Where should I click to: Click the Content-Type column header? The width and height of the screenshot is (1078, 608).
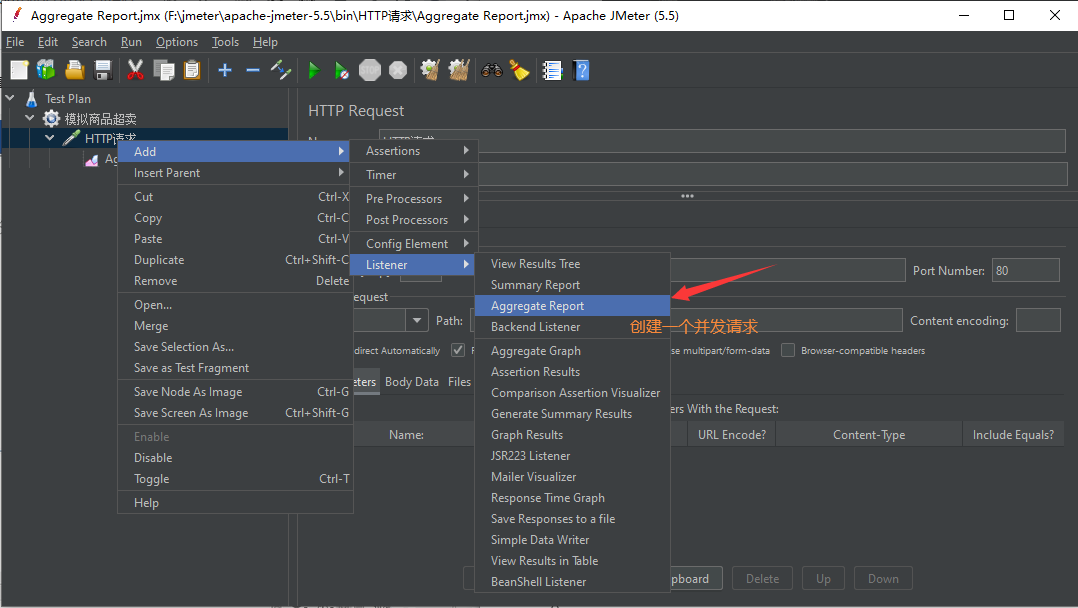pos(869,435)
